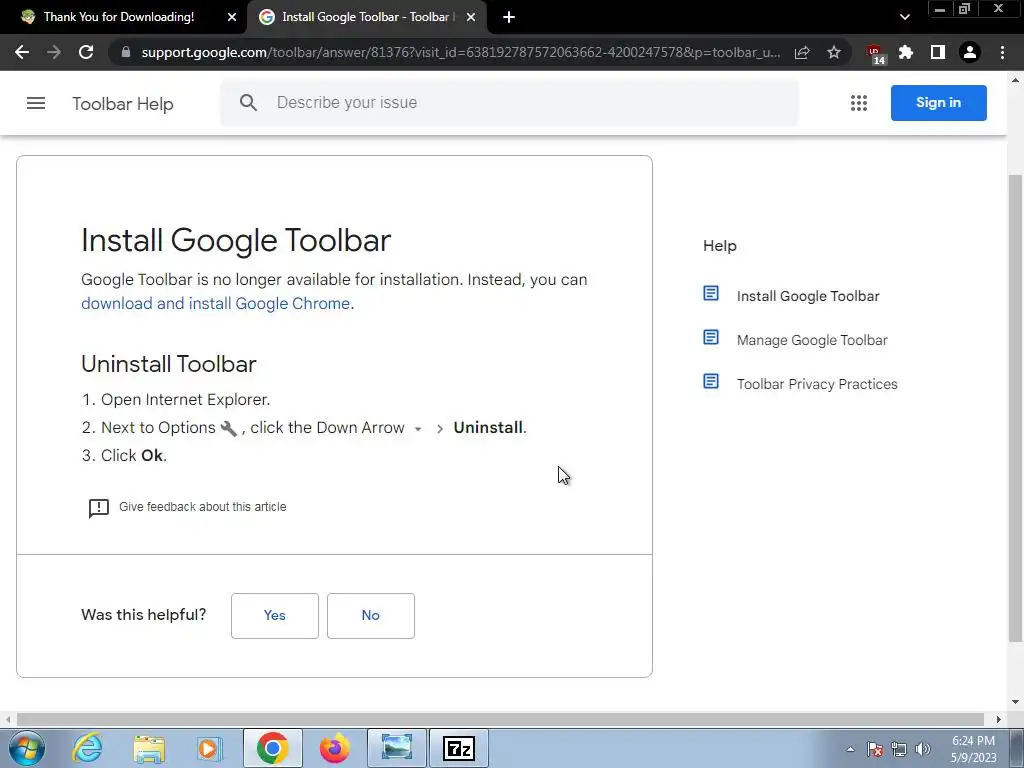Click the network tray icon

tap(899, 750)
